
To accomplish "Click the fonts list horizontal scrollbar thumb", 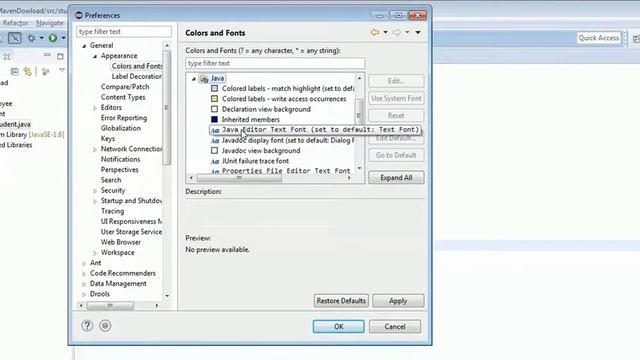I will [x=239, y=178].
